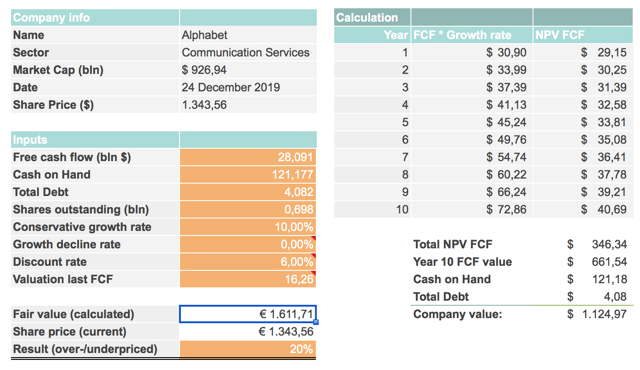
Task: Select the Market Cap value $ 926,94
Action: [x=248, y=70]
